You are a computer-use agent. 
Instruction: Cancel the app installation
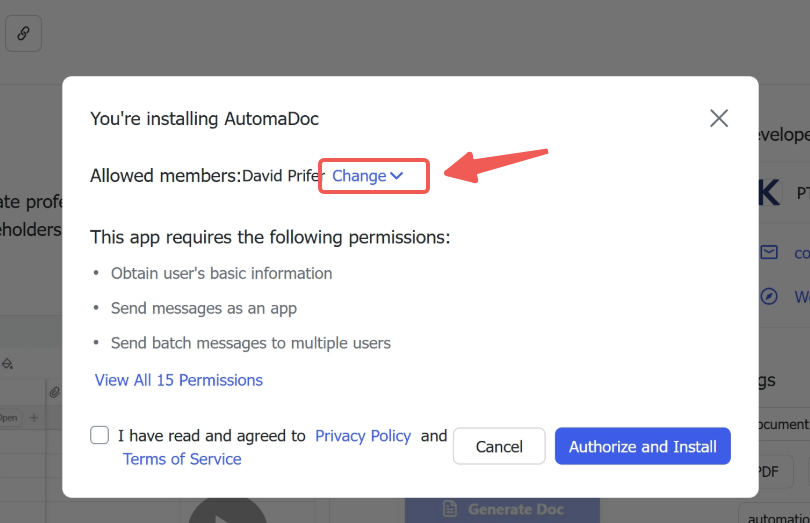point(499,446)
